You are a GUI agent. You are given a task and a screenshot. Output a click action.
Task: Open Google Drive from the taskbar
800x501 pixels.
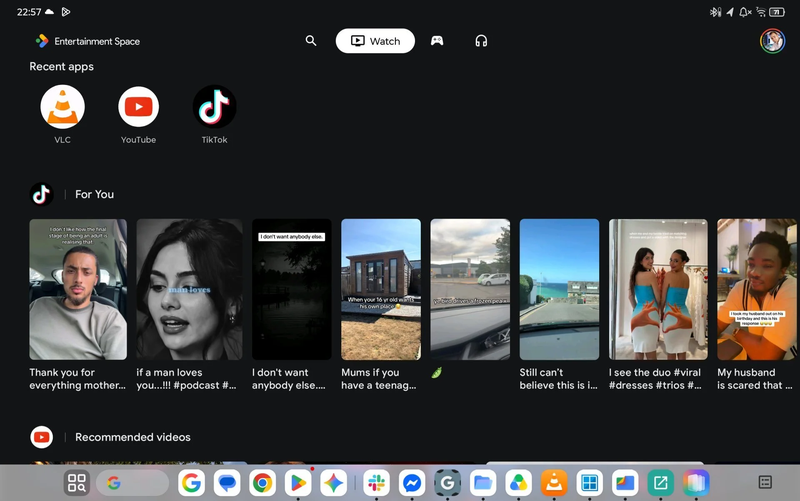click(x=518, y=483)
